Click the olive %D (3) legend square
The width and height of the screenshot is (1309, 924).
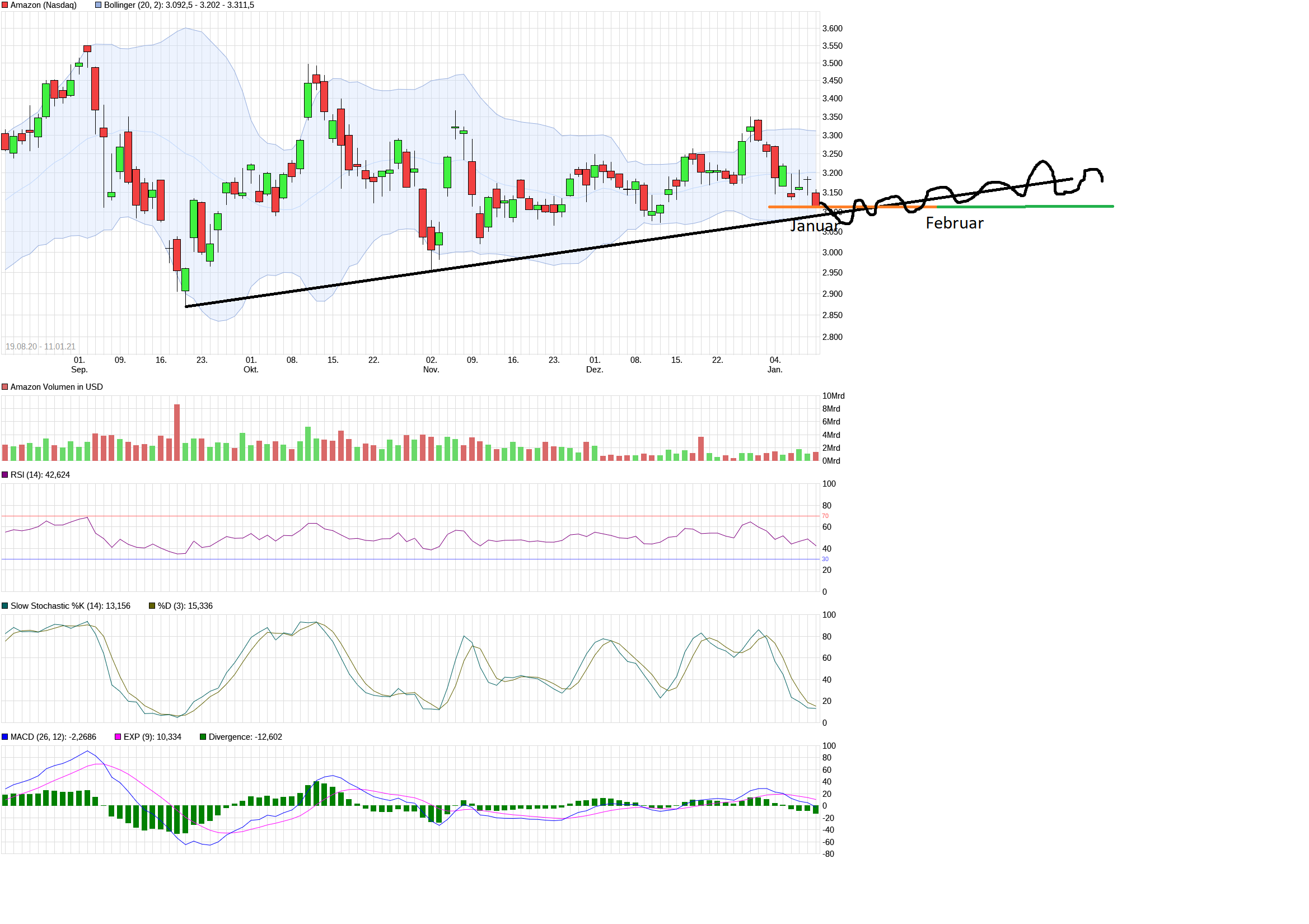152,606
